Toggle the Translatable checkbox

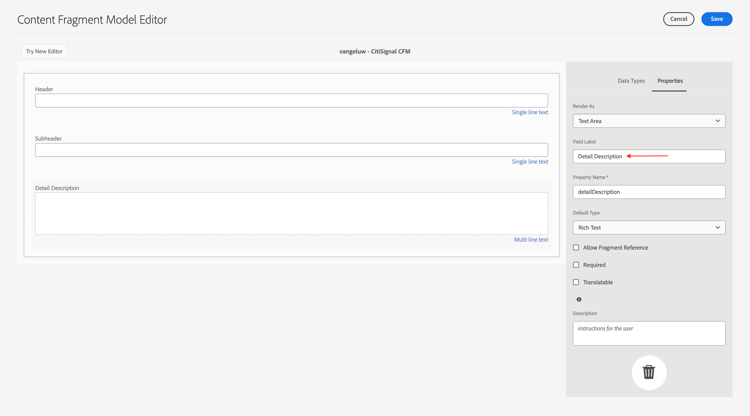576,282
